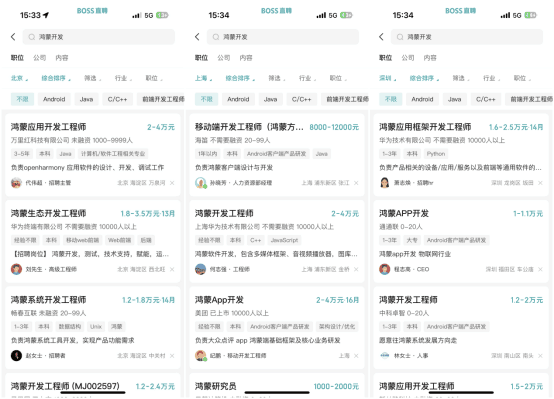Dismiss 鸿蒙App开发 美团 card with X
Image resolution: width=554 pixels, height=399 pixels.
356,356
